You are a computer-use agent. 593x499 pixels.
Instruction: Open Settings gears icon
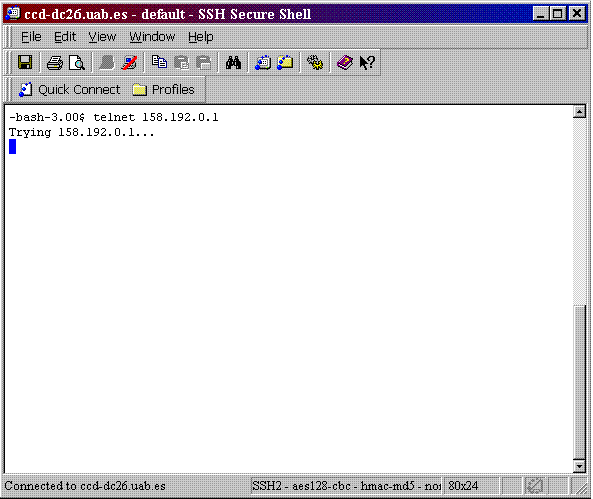pos(315,62)
